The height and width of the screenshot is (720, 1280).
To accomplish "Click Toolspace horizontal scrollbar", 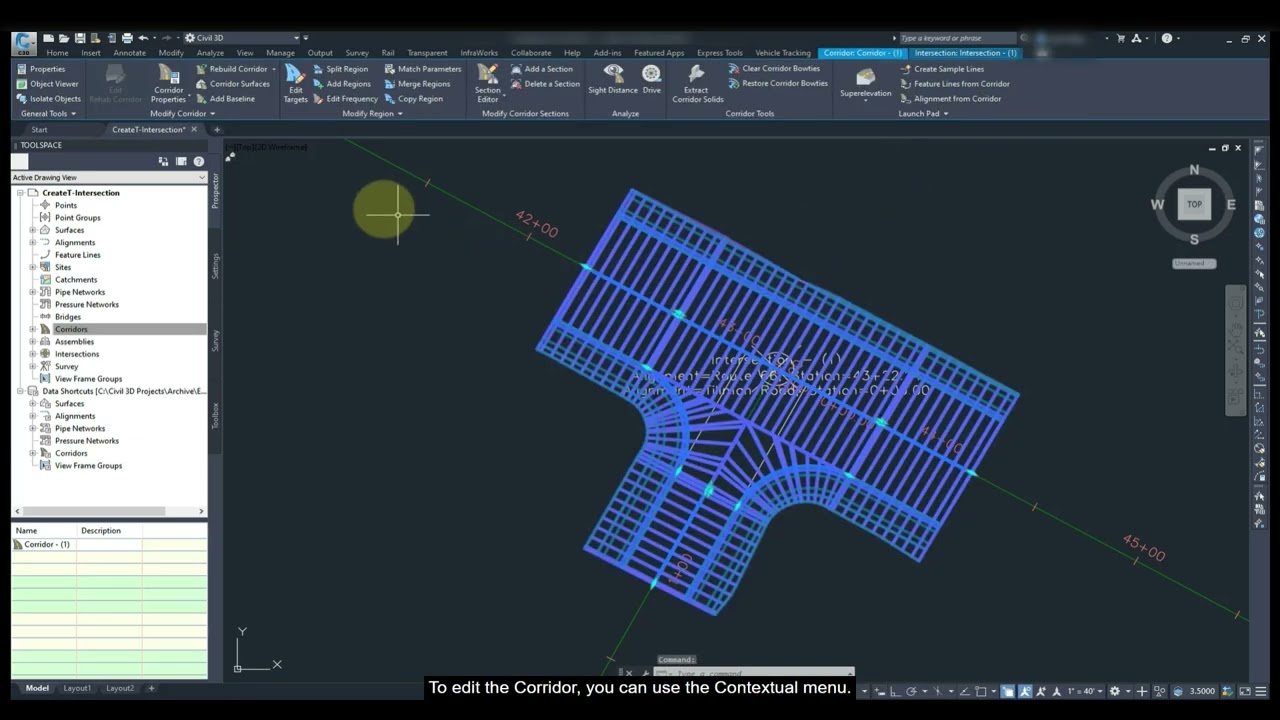I will click(109, 511).
